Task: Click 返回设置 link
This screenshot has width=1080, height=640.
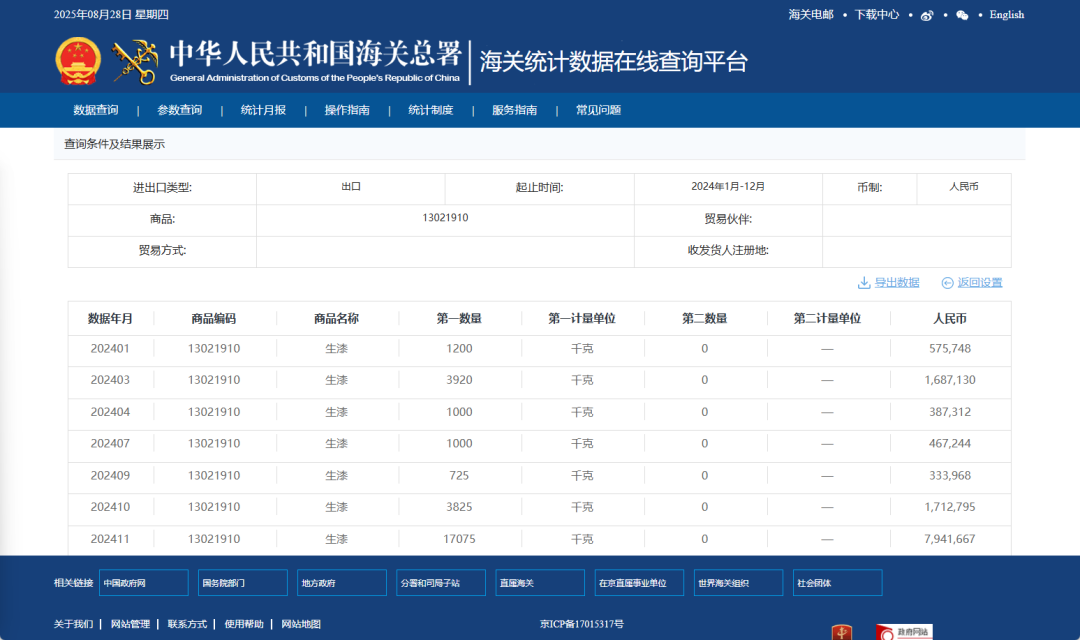Action: coord(979,283)
